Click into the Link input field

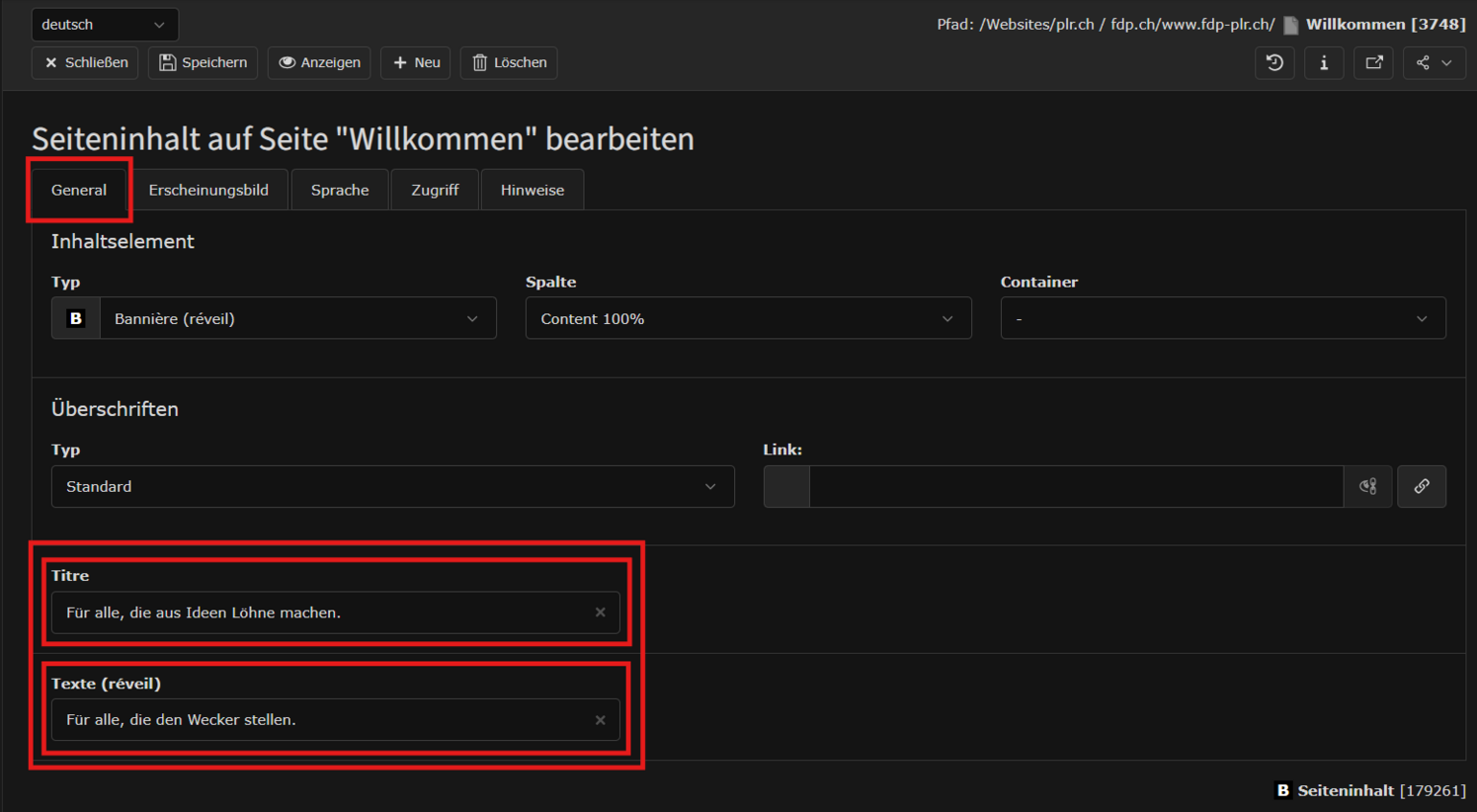pyautogui.click(x=1076, y=486)
